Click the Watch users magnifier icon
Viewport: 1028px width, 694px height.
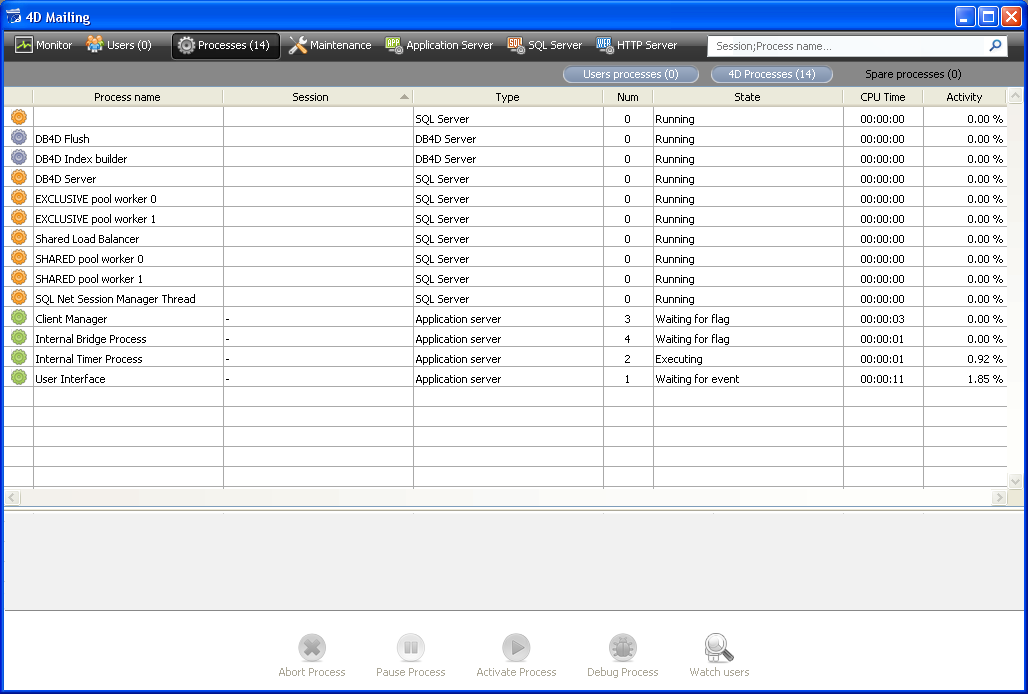(718, 648)
